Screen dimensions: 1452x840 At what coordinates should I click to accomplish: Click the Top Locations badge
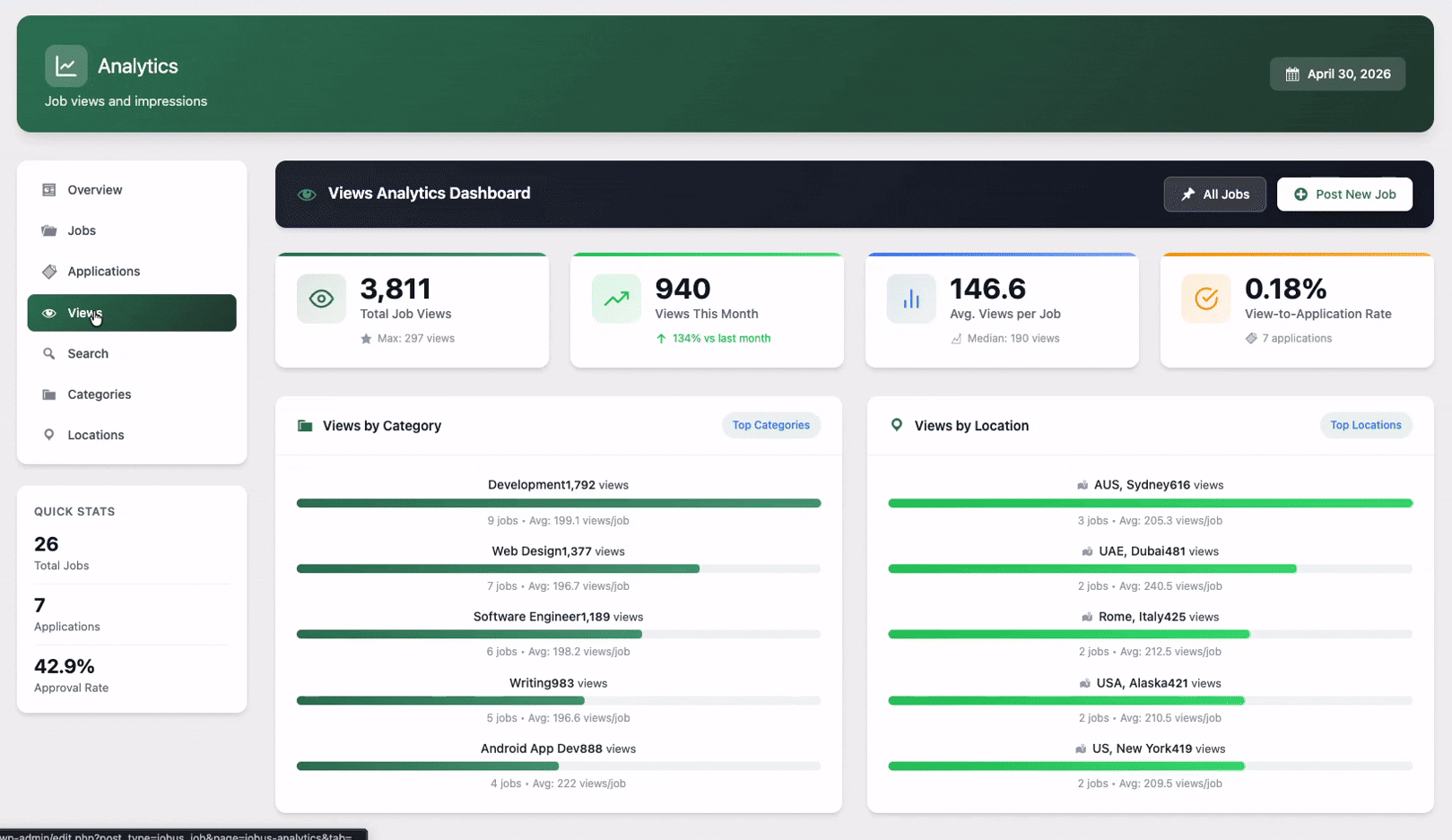coord(1365,425)
